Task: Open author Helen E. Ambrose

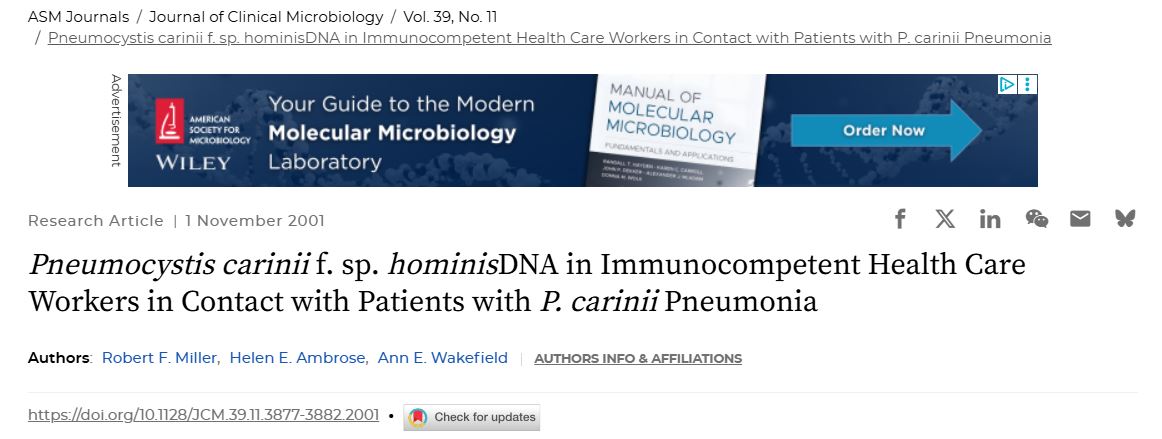Action: point(297,358)
